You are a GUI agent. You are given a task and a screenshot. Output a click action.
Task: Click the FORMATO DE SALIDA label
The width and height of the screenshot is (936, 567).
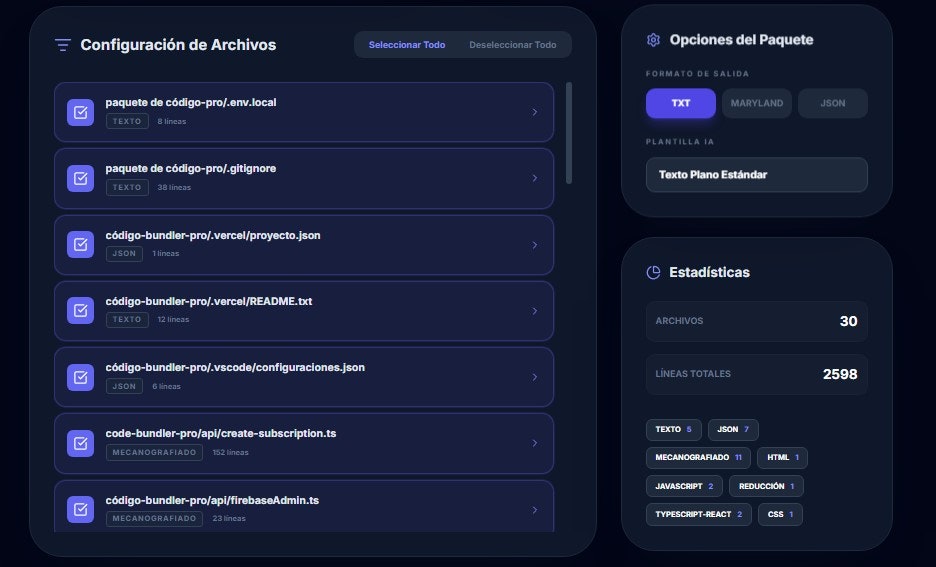coord(697,74)
